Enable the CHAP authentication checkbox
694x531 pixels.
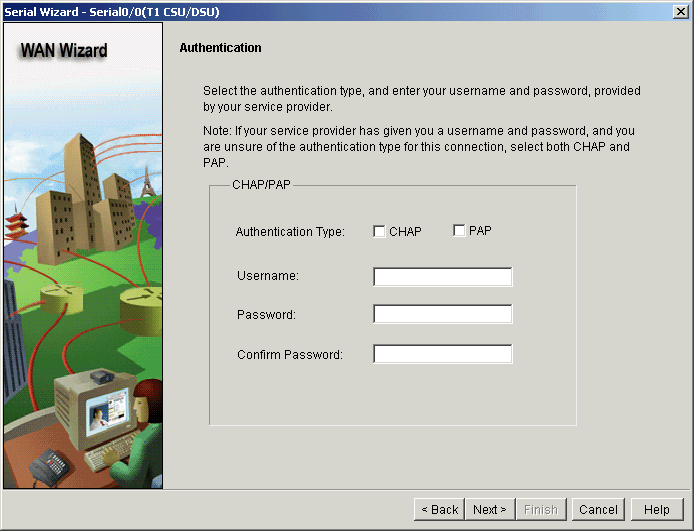pyautogui.click(x=379, y=231)
